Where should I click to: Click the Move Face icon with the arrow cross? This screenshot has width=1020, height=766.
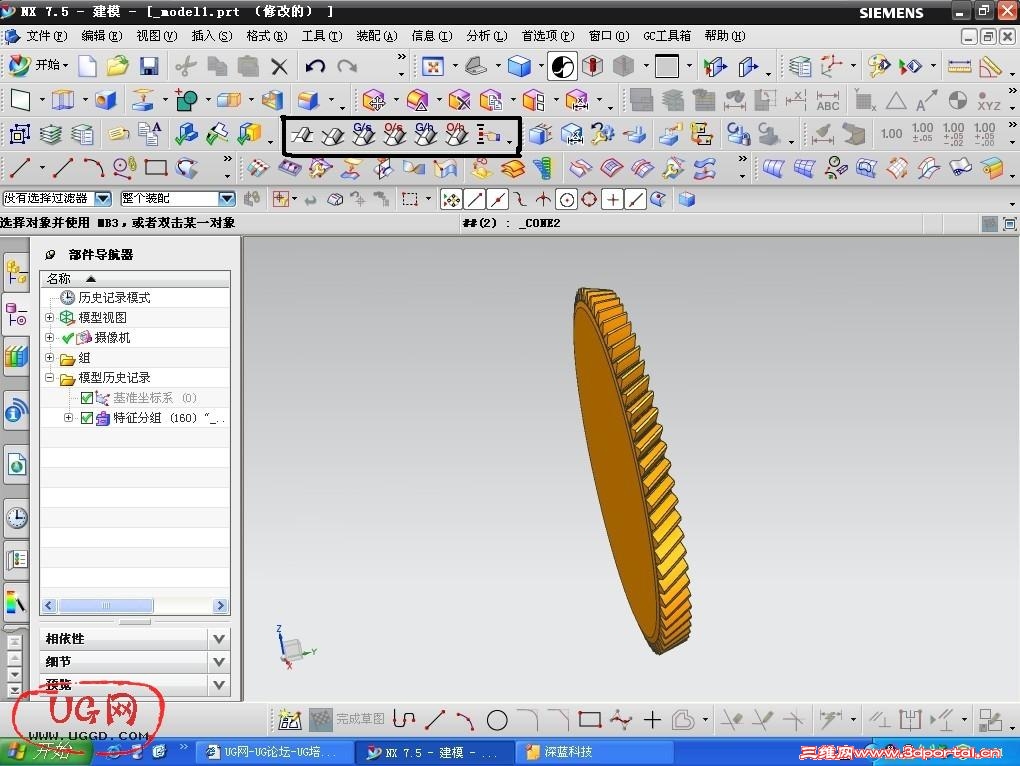374,100
